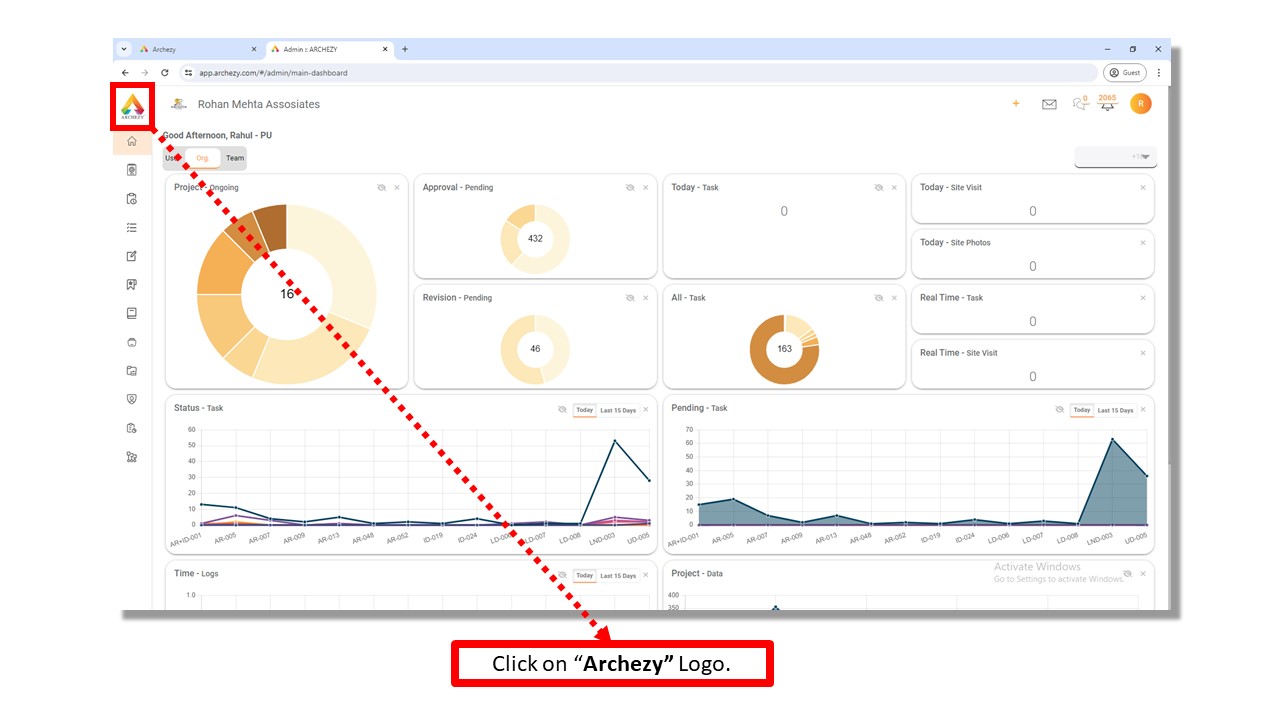Switch to the Archezy browser tab

tap(199, 49)
